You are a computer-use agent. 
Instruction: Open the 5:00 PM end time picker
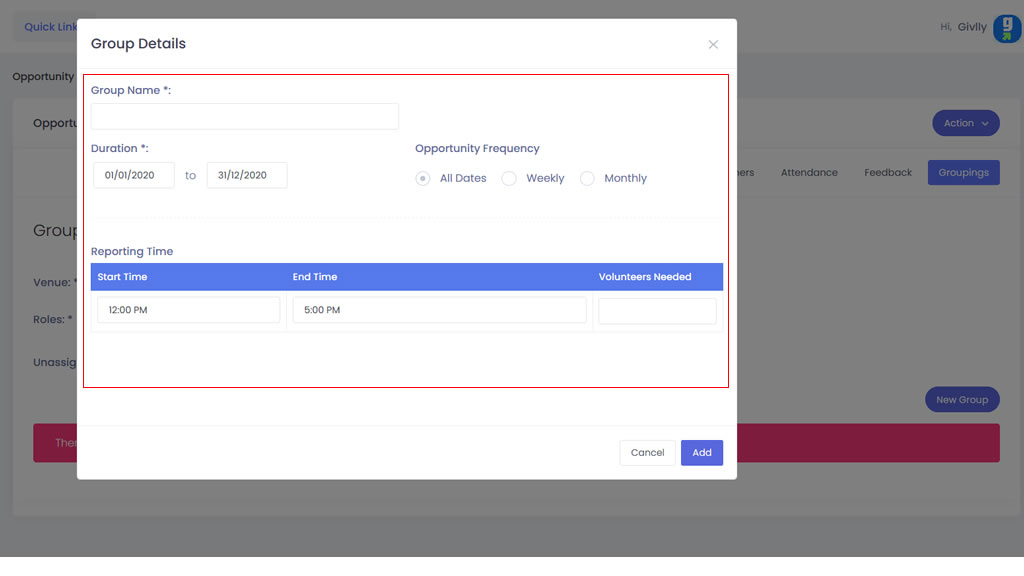439,310
